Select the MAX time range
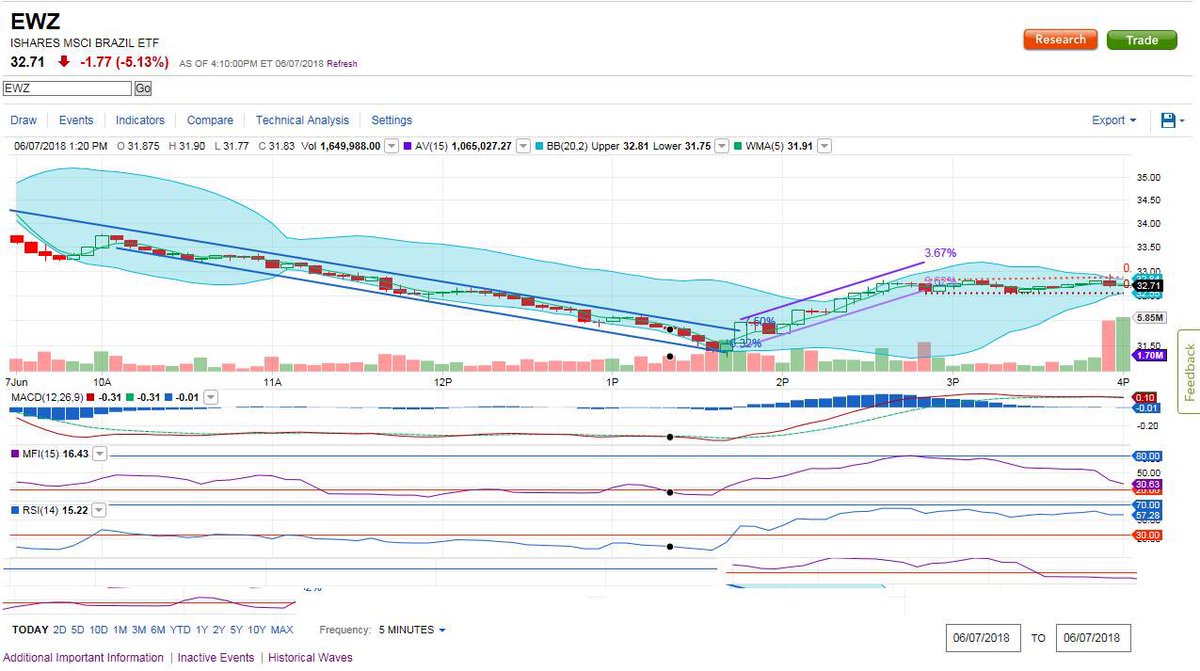The height and width of the screenshot is (671, 1200). click(x=282, y=630)
